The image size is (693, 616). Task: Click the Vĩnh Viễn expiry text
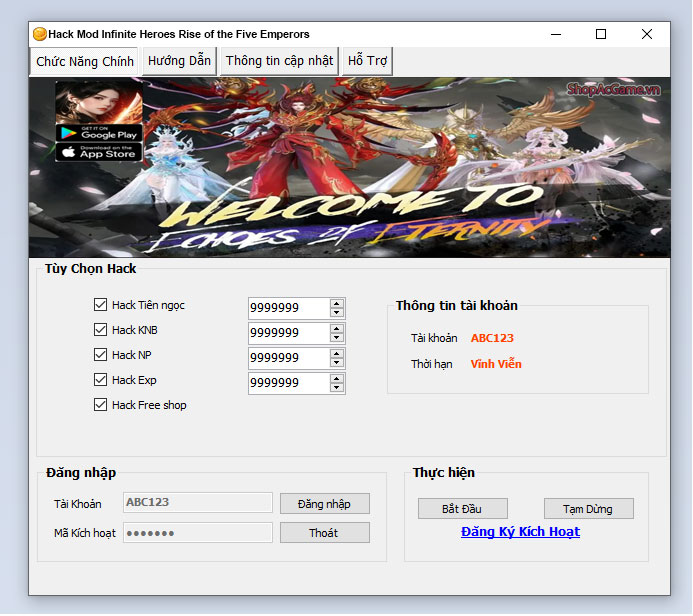496,364
